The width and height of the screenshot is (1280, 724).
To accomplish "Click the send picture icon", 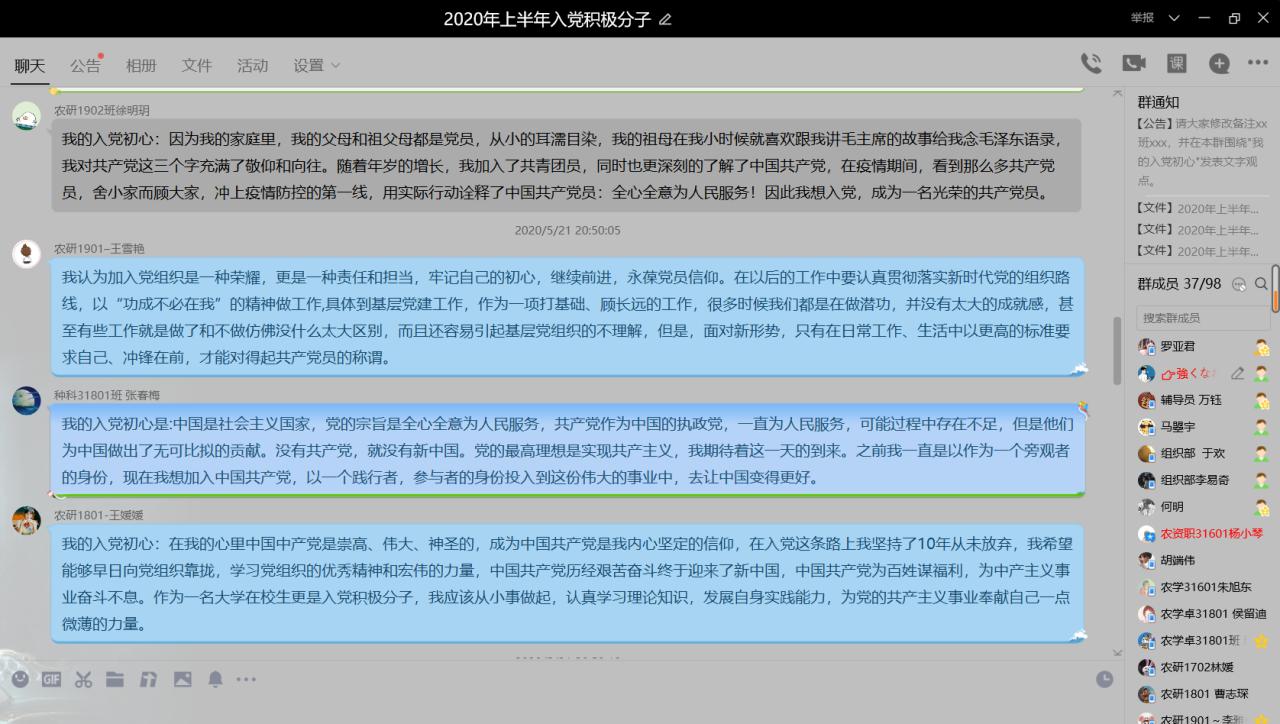I will [182, 679].
